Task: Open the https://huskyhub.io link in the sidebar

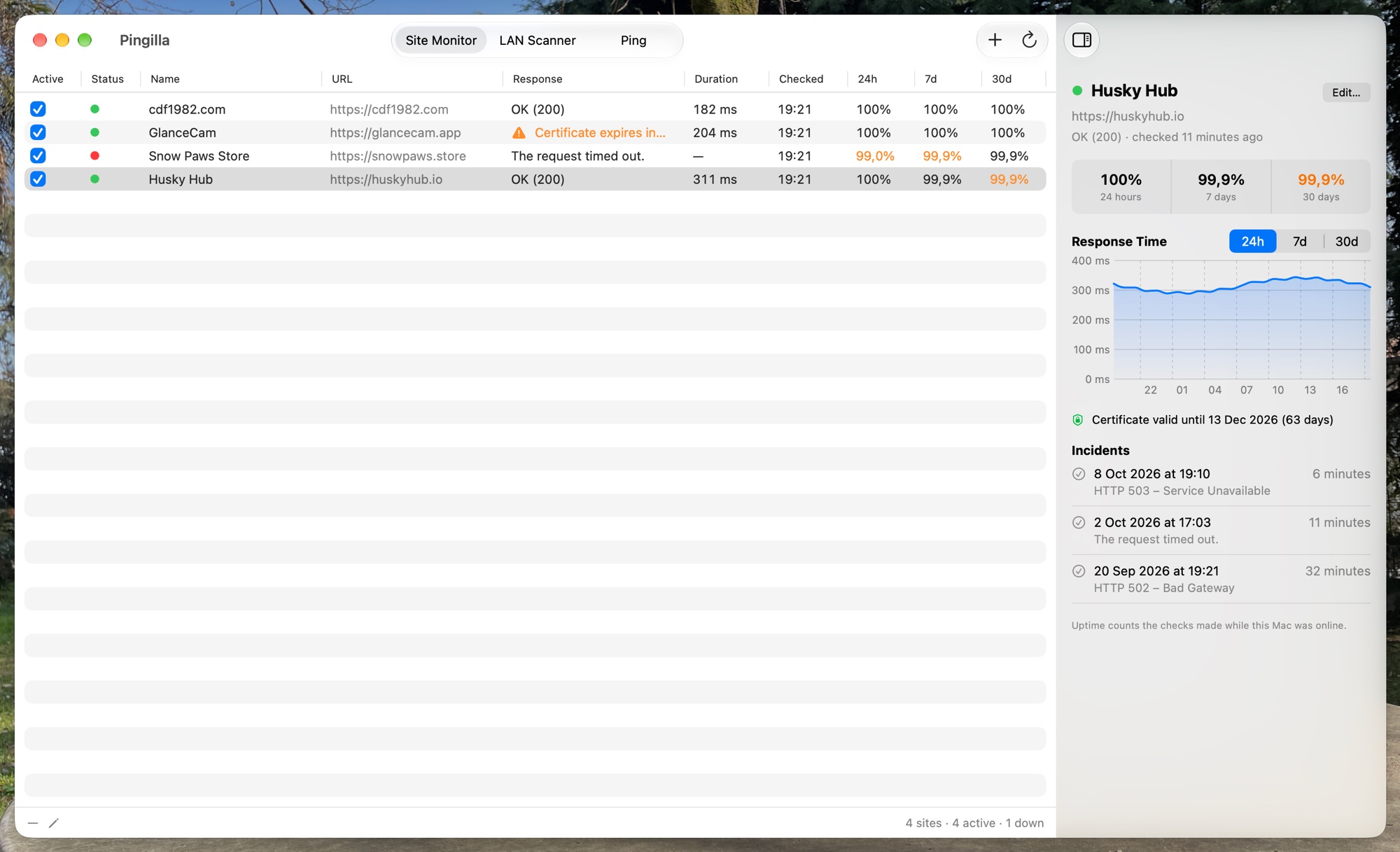Action: point(1128,116)
